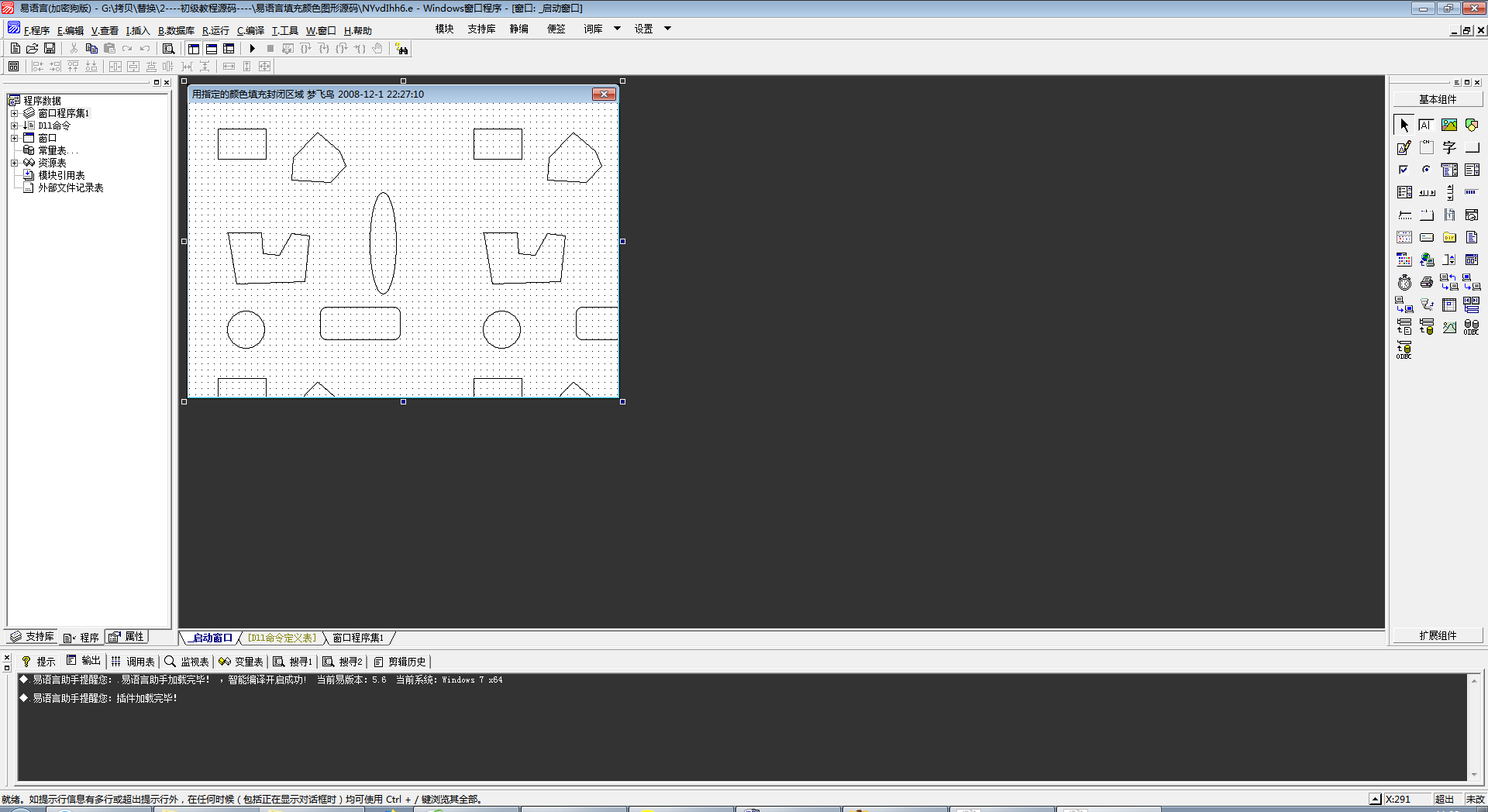Open the F.程序 menu
The height and width of the screenshot is (812, 1488).
(x=36, y=30)
